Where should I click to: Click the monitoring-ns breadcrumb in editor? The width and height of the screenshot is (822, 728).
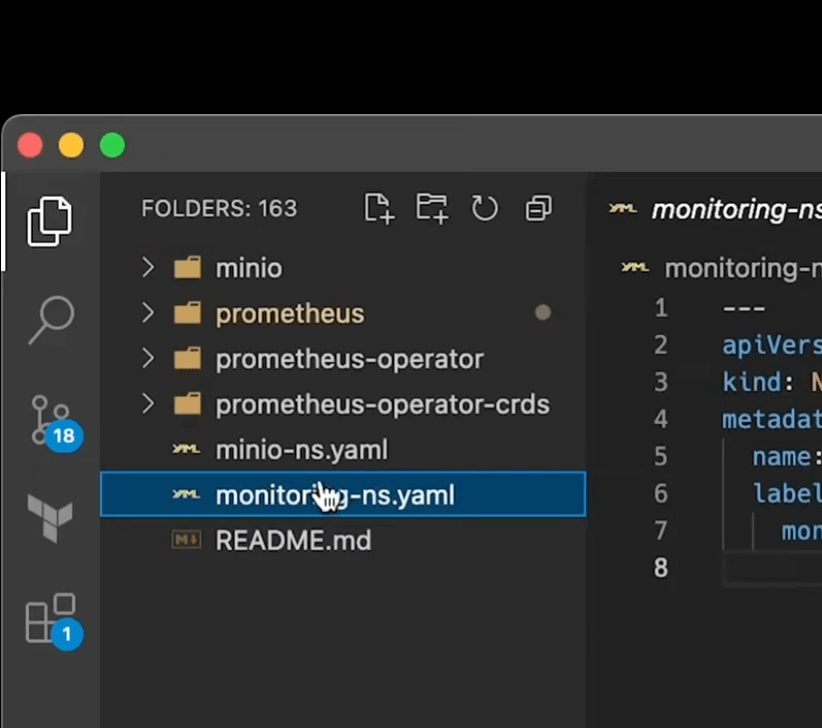tap(742, 269)
